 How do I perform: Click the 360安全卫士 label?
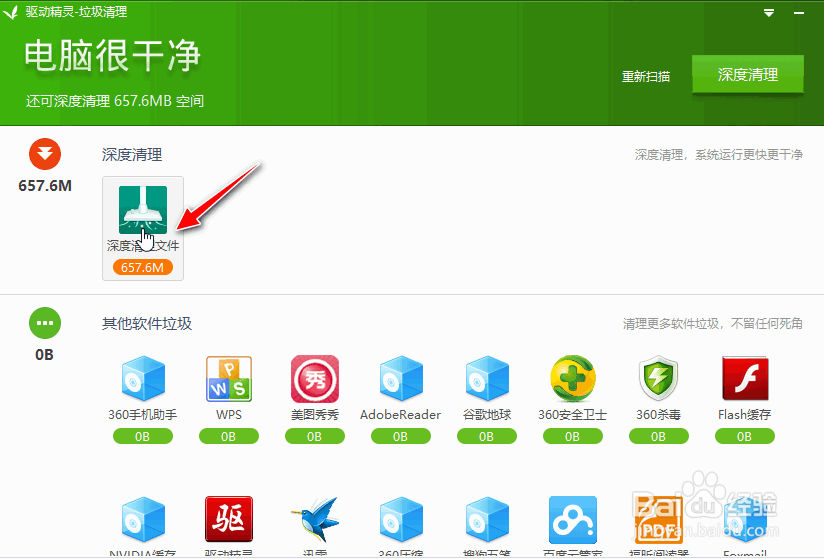pyautogui.click(x=573, y=415)
